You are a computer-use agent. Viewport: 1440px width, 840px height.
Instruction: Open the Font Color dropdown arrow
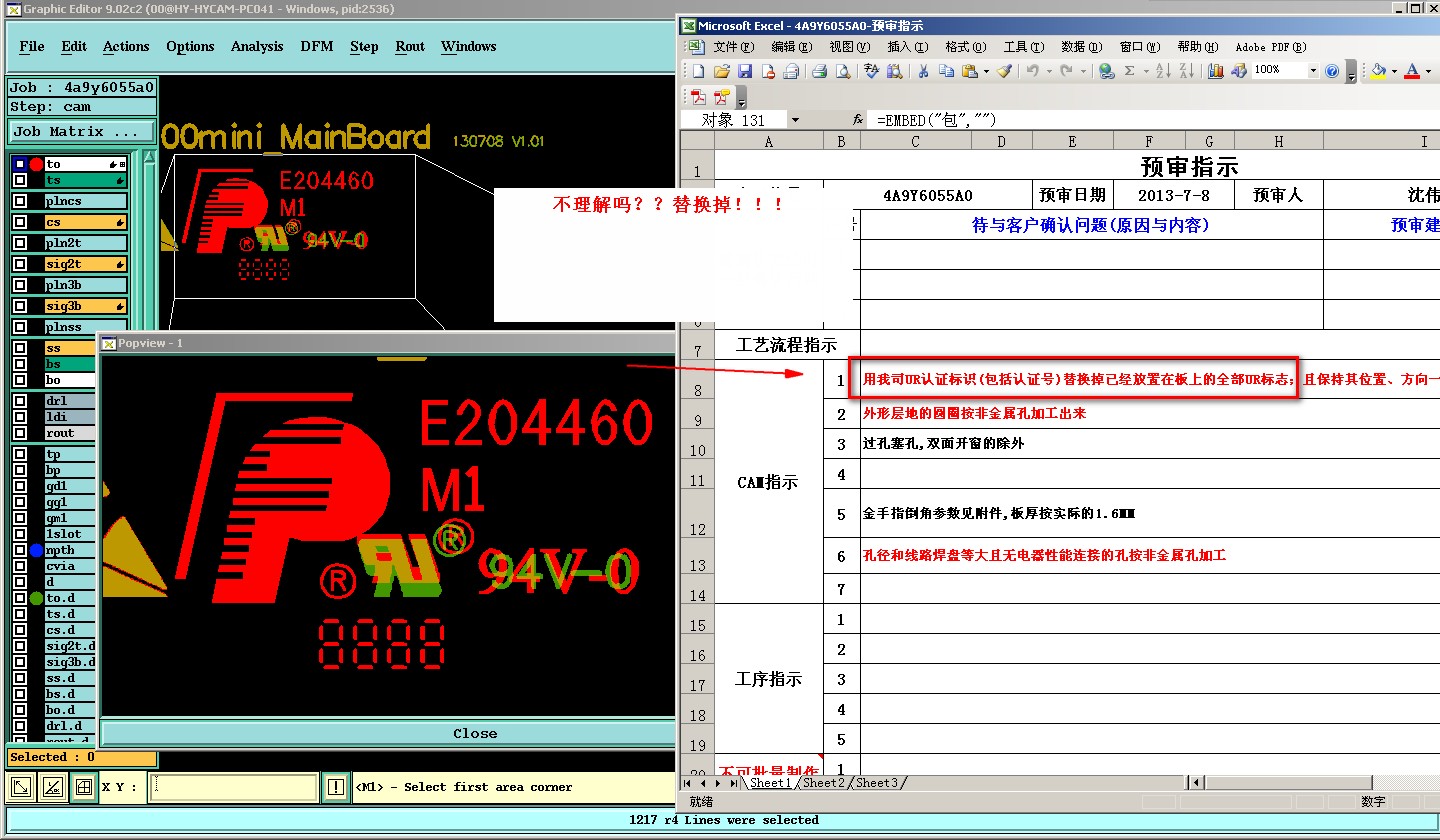(1428, 71)
